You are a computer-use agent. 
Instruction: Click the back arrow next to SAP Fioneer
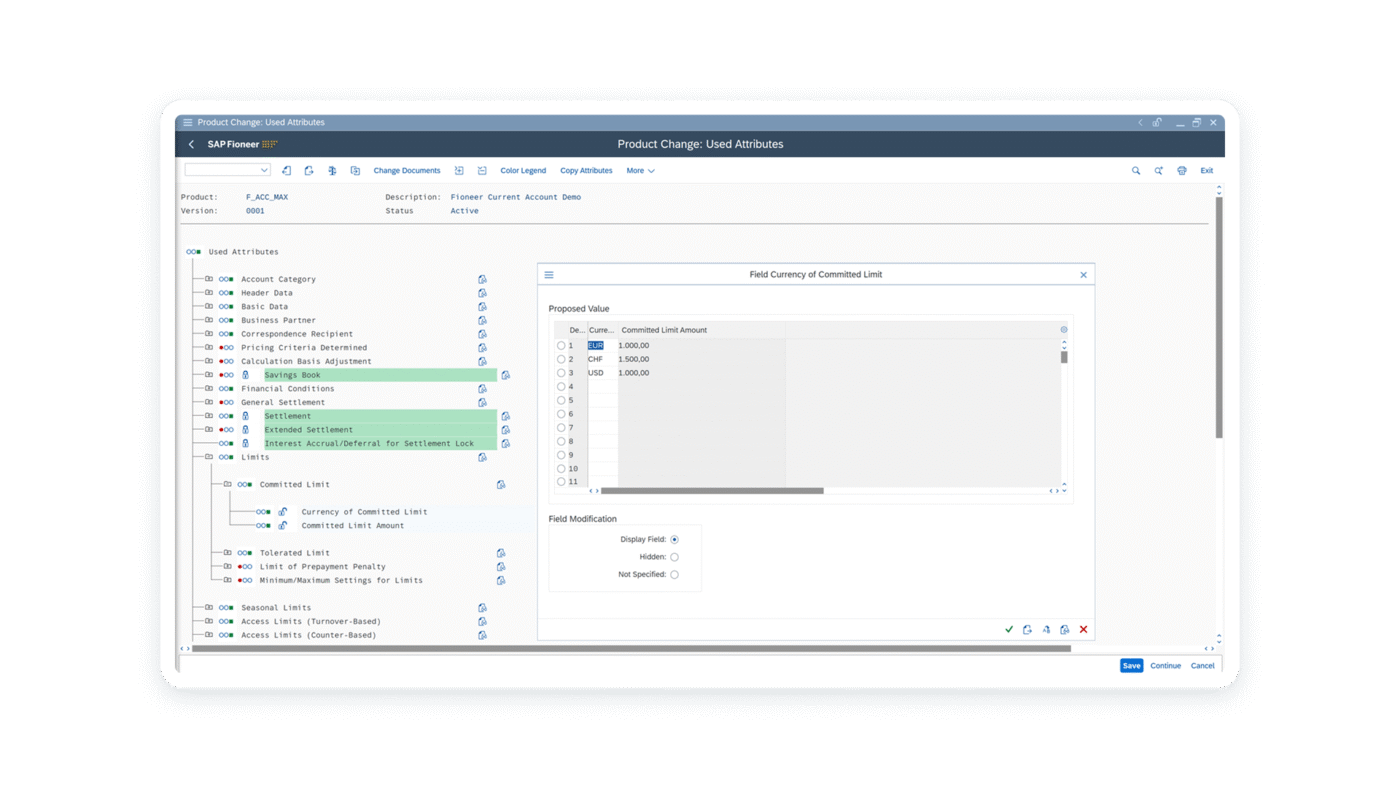pos(191,143)
